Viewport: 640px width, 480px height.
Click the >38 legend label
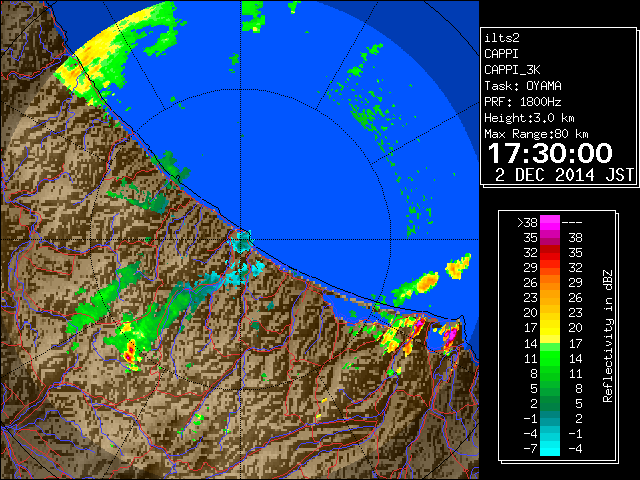(x=527, y=223)
